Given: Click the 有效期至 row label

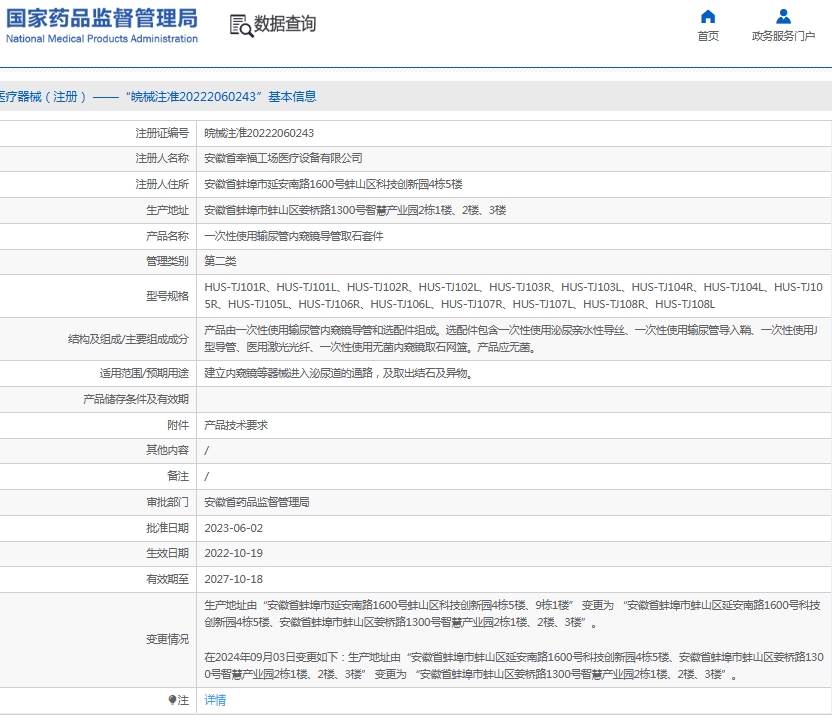Looking at the screenshot, I should 167,579.
